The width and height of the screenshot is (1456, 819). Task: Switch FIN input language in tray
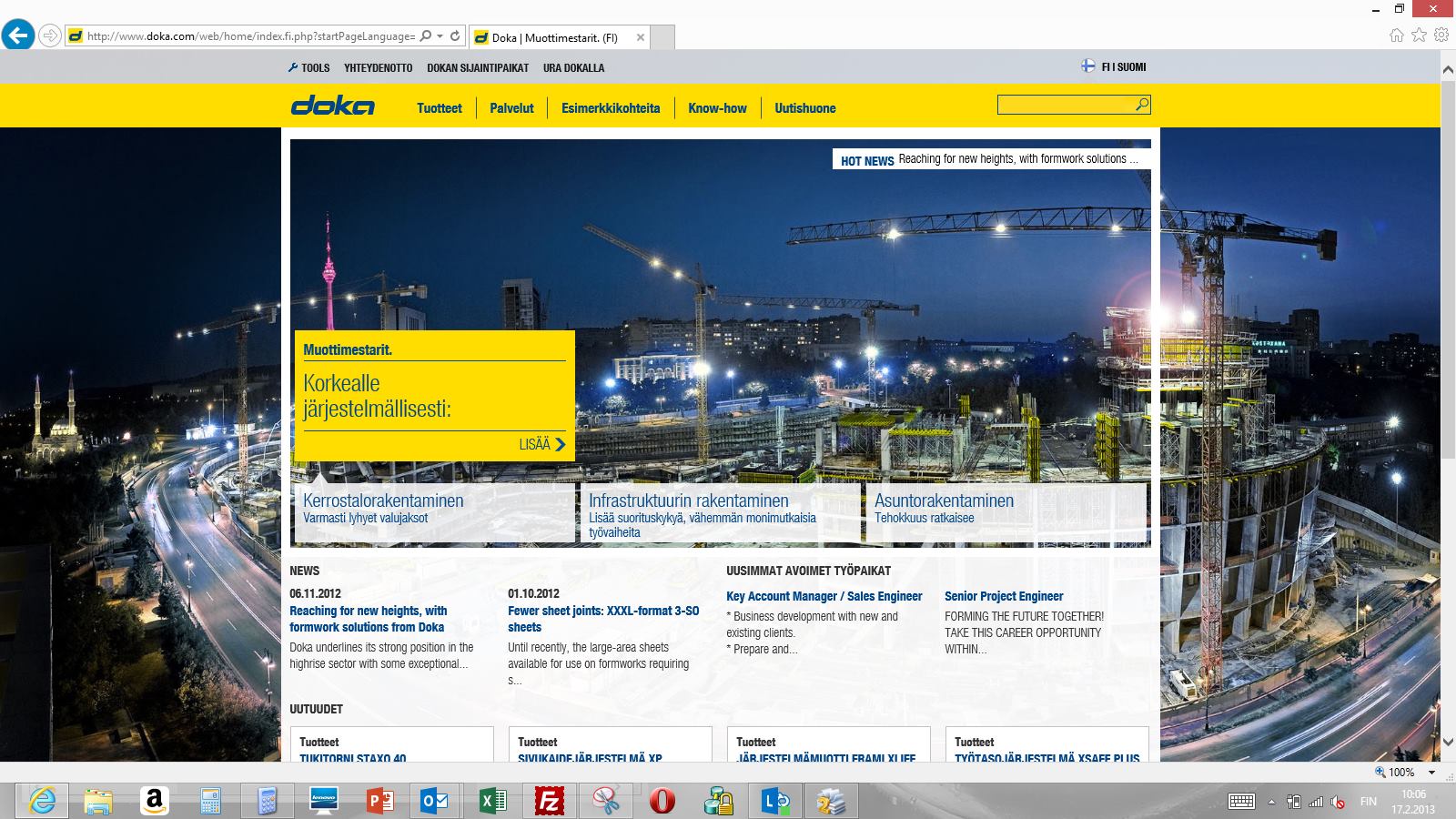tap(1368, 802)
